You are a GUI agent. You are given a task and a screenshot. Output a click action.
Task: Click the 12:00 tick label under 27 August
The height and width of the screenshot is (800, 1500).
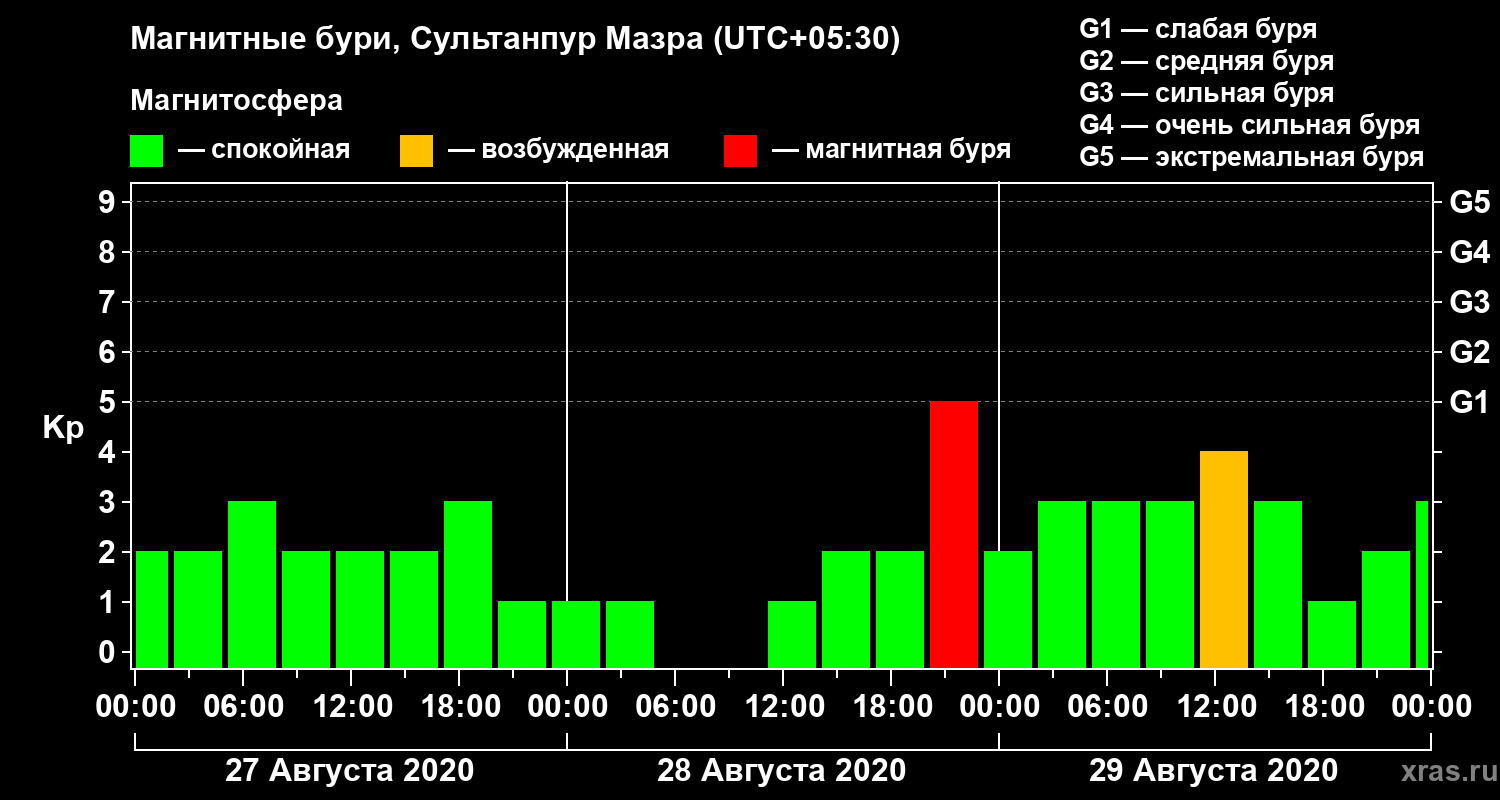point(352,706)
